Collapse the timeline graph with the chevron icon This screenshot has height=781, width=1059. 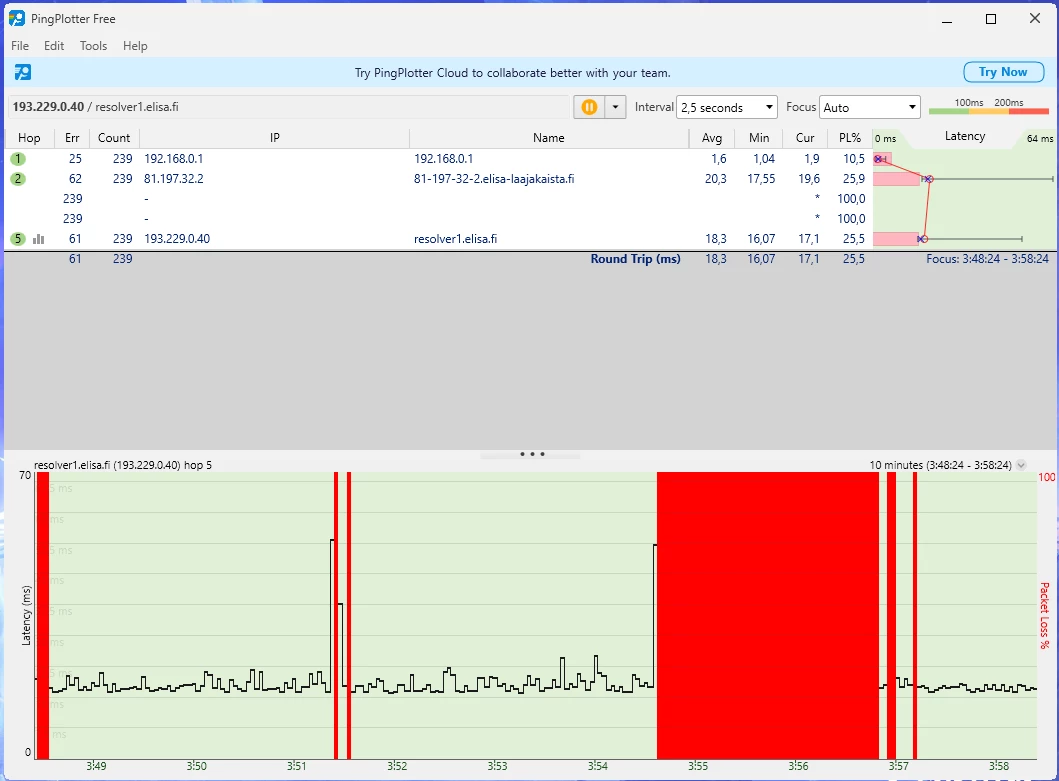pyautogui.click(x=1021, y=465)
